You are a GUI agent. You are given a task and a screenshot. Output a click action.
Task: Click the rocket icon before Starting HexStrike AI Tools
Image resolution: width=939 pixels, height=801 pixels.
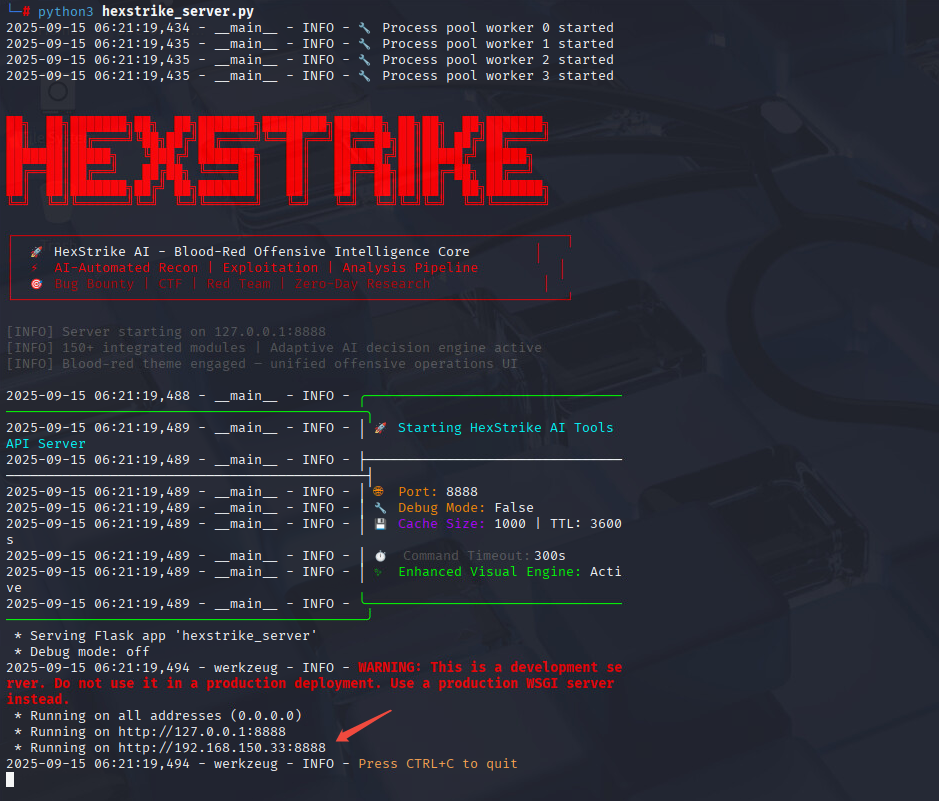tap(380, 428)
